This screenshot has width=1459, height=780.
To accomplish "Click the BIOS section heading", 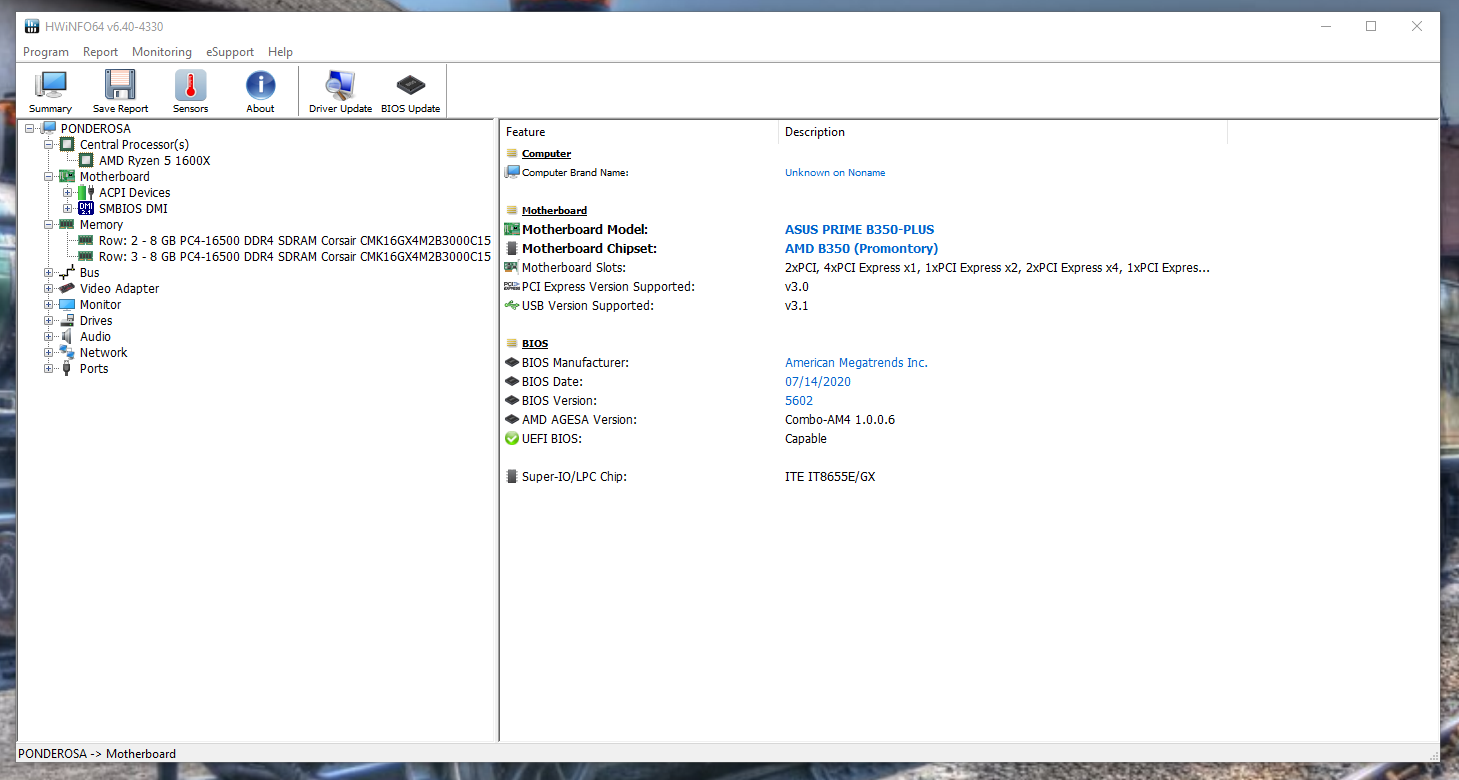I will [x=535, y=344].
